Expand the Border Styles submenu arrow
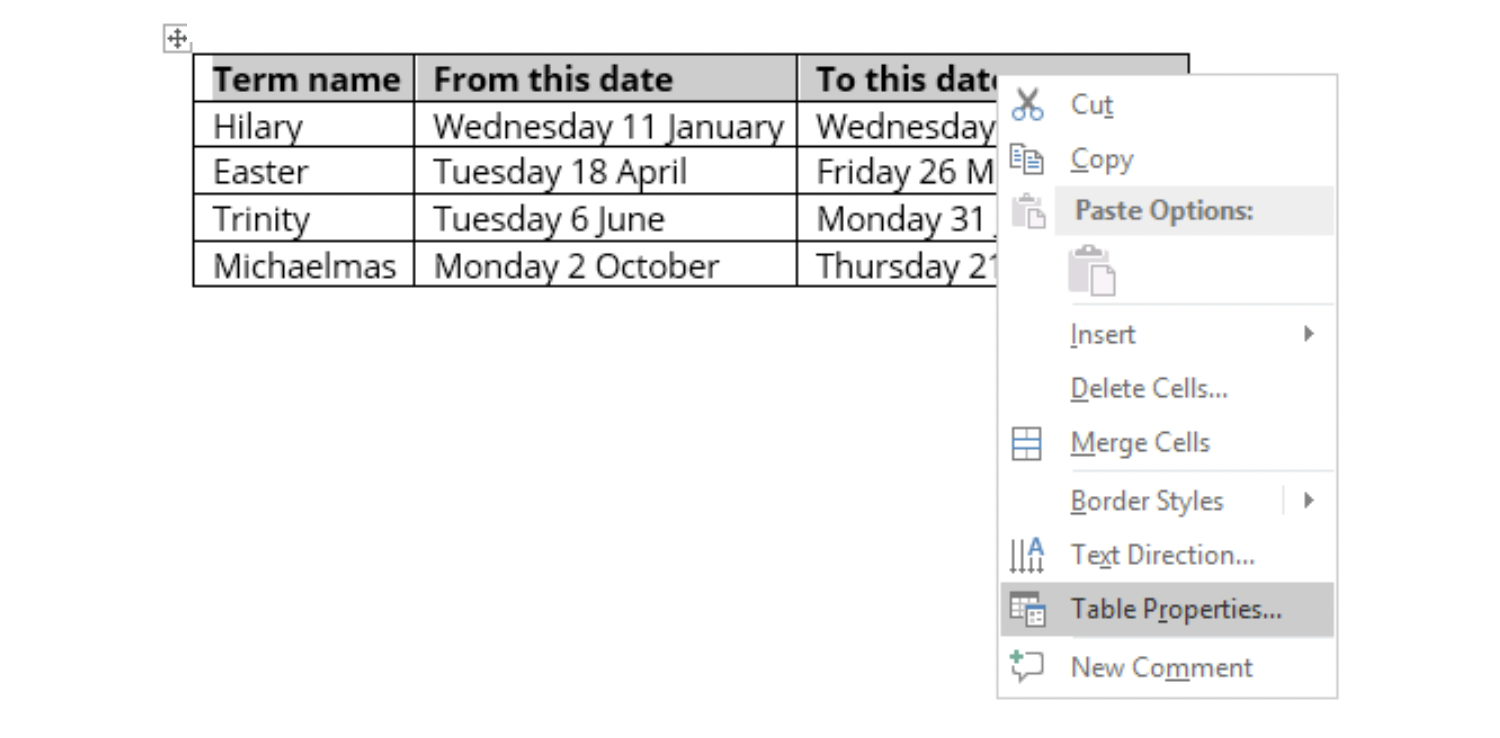The height and width of the screenshot is (738, 1500). point(1309,500)
